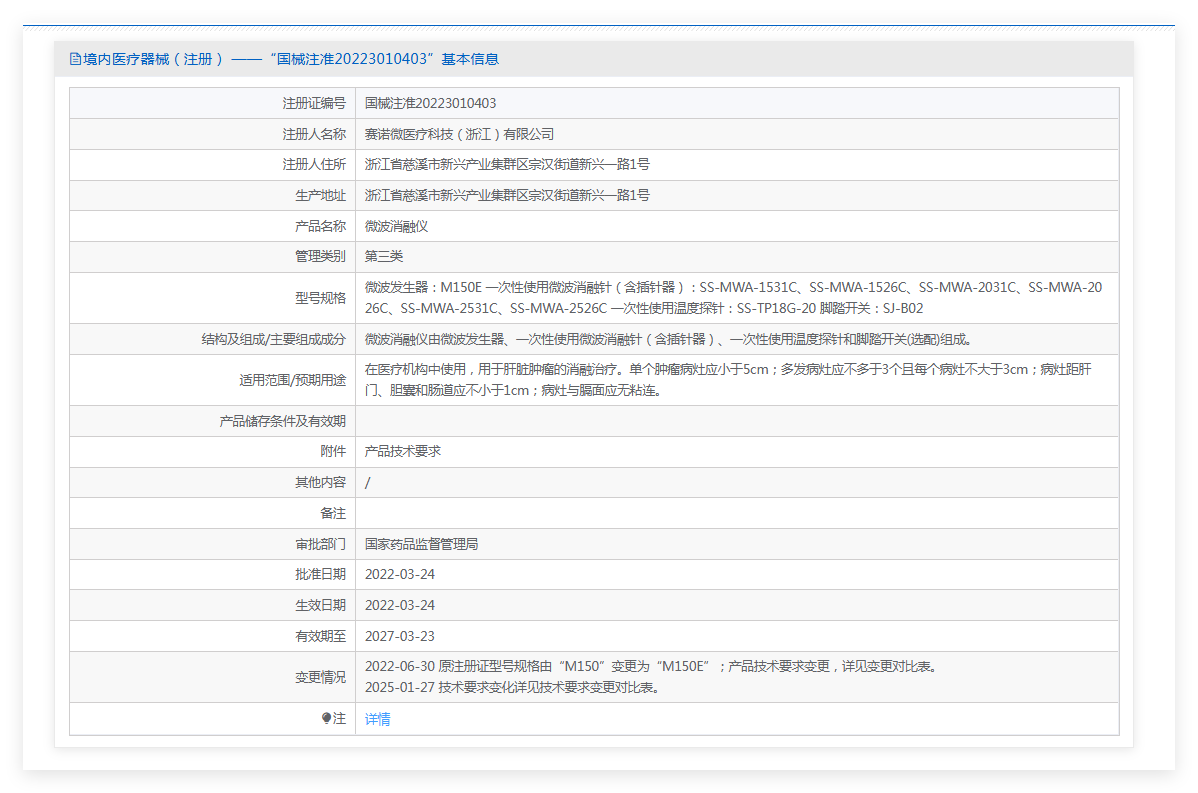Click registration number 国械注准20223010403 in table
The width and height of the screenshot is (1198, 793).
click(x=430, y=103)
